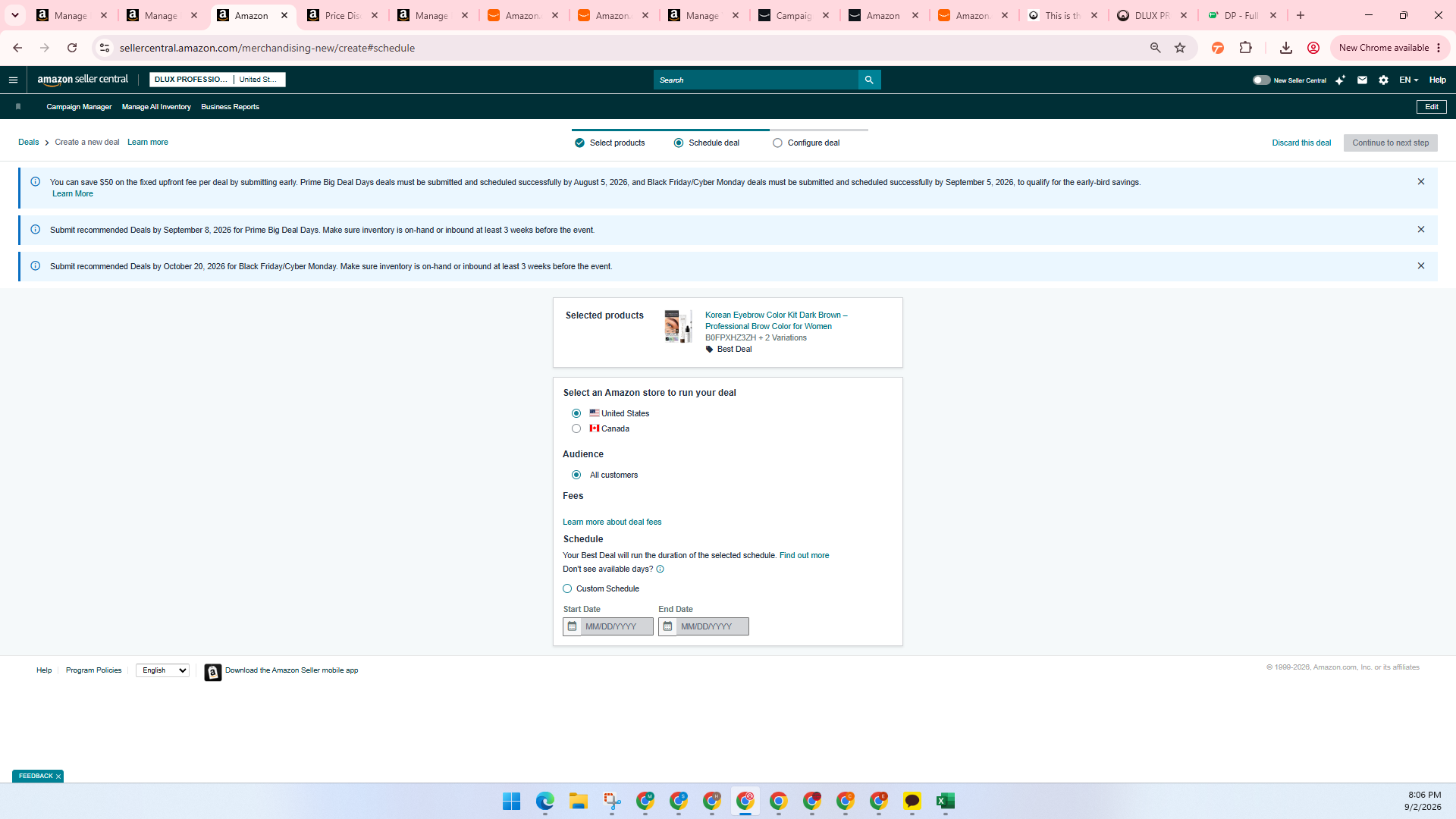Click Find out more link in Schedule
The height and width of the screenshot is (819, 1456).
click(804, 556)
